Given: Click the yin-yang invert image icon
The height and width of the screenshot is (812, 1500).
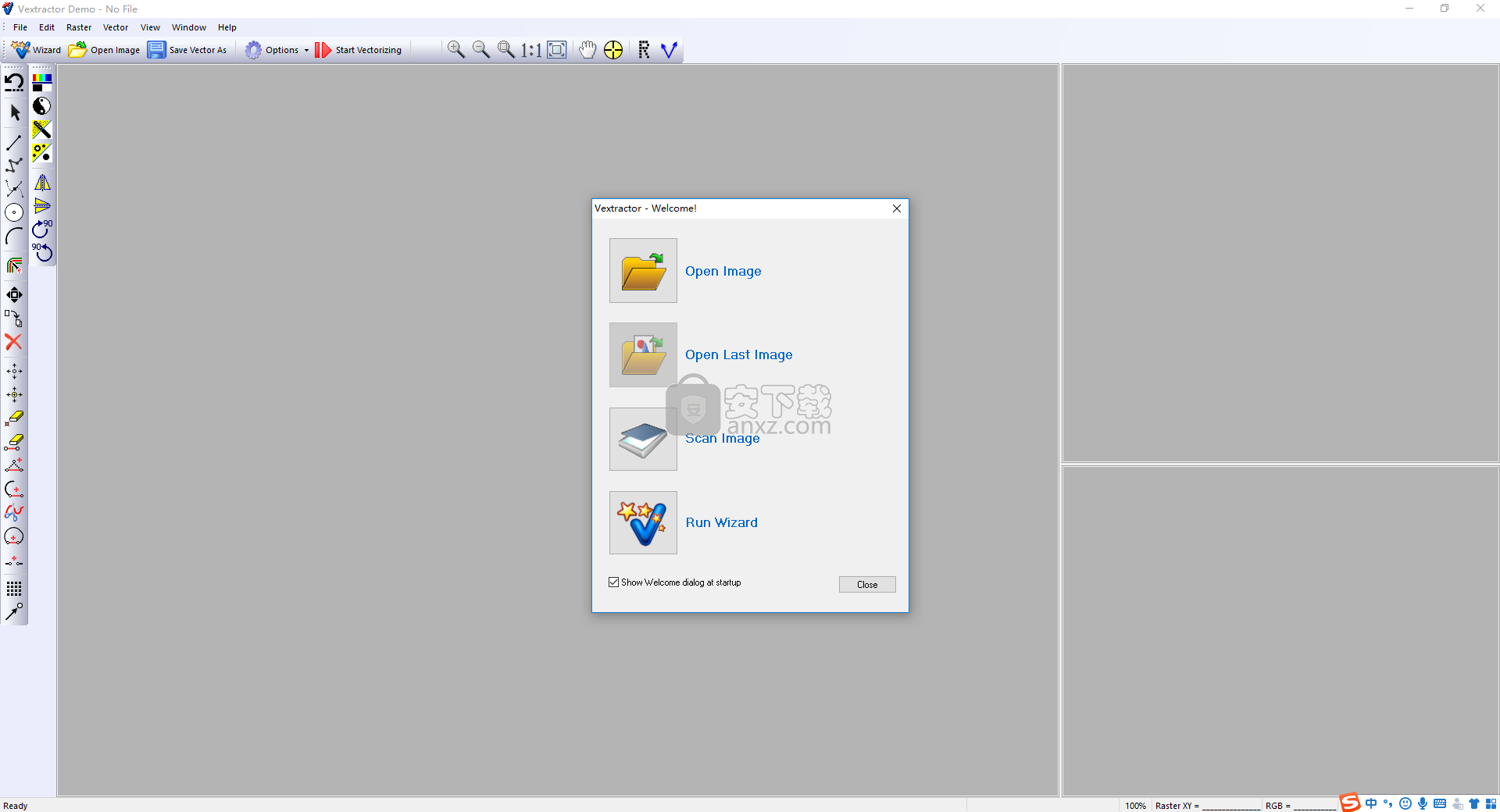Looking at the screenshot, I should click(42, 106).
